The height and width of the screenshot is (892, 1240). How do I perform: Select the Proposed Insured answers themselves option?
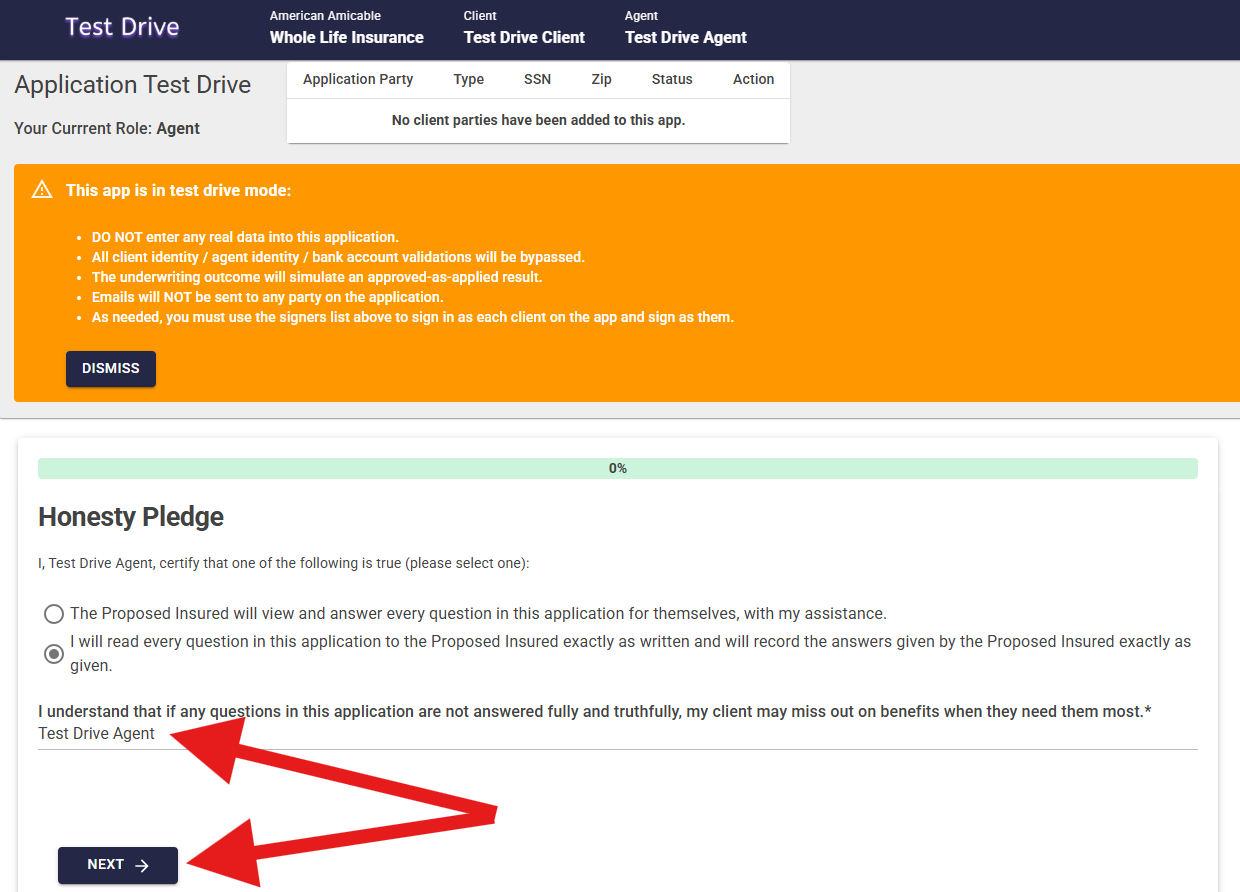point(54,614)
